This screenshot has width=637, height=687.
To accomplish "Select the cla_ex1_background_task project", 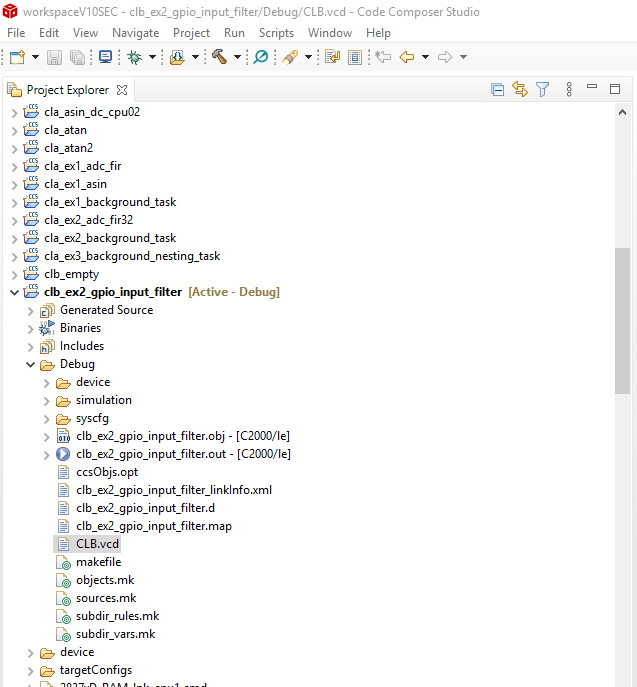I will coord(110,202).
